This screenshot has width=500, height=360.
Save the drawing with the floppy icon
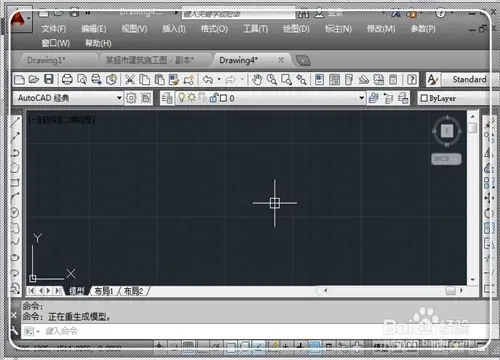coord(49,80)
